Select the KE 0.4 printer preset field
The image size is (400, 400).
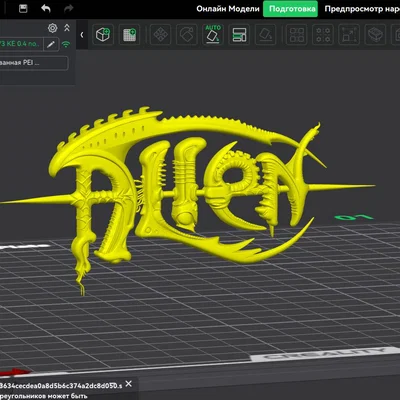21,44
